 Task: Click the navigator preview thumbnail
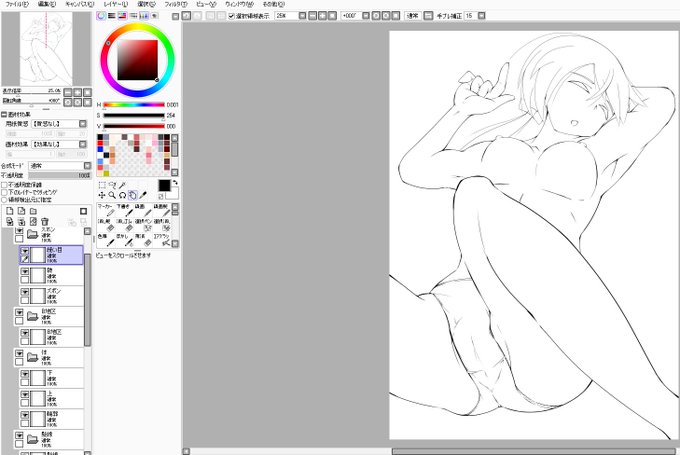pos(46,49)
